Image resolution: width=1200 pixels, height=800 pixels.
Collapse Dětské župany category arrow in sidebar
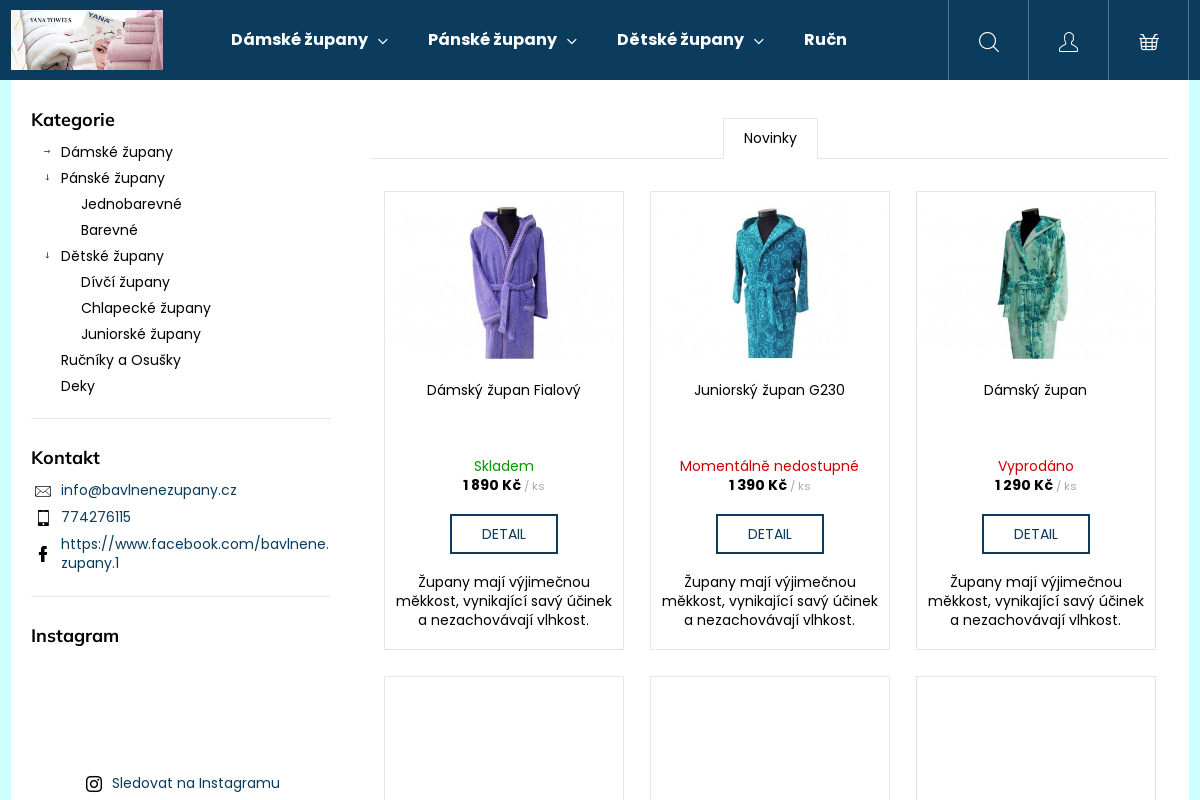[x=47, y=256]
